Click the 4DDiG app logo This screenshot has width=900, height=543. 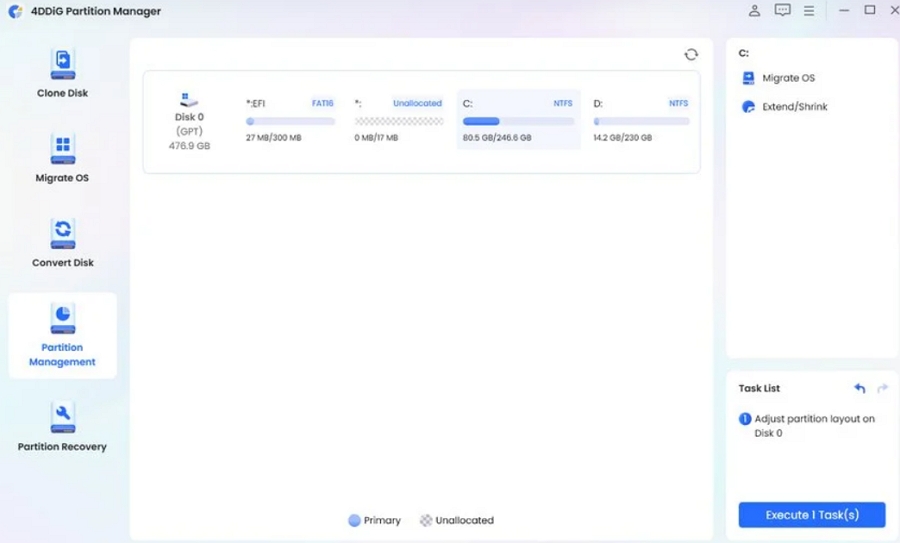[x=15, y=11]
